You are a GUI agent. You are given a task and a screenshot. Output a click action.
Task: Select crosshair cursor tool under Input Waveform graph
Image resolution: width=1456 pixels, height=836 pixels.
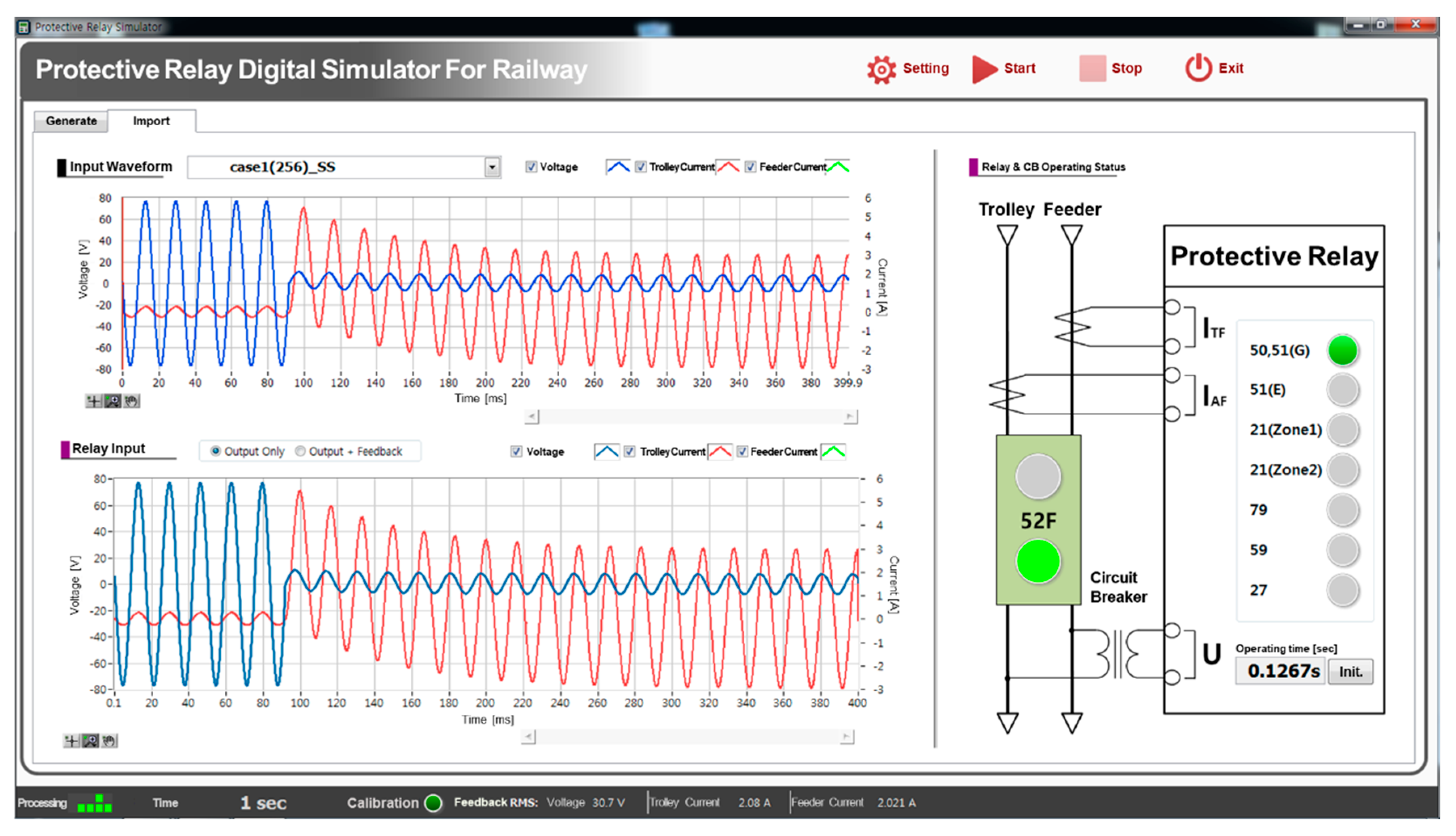(93, 401)
